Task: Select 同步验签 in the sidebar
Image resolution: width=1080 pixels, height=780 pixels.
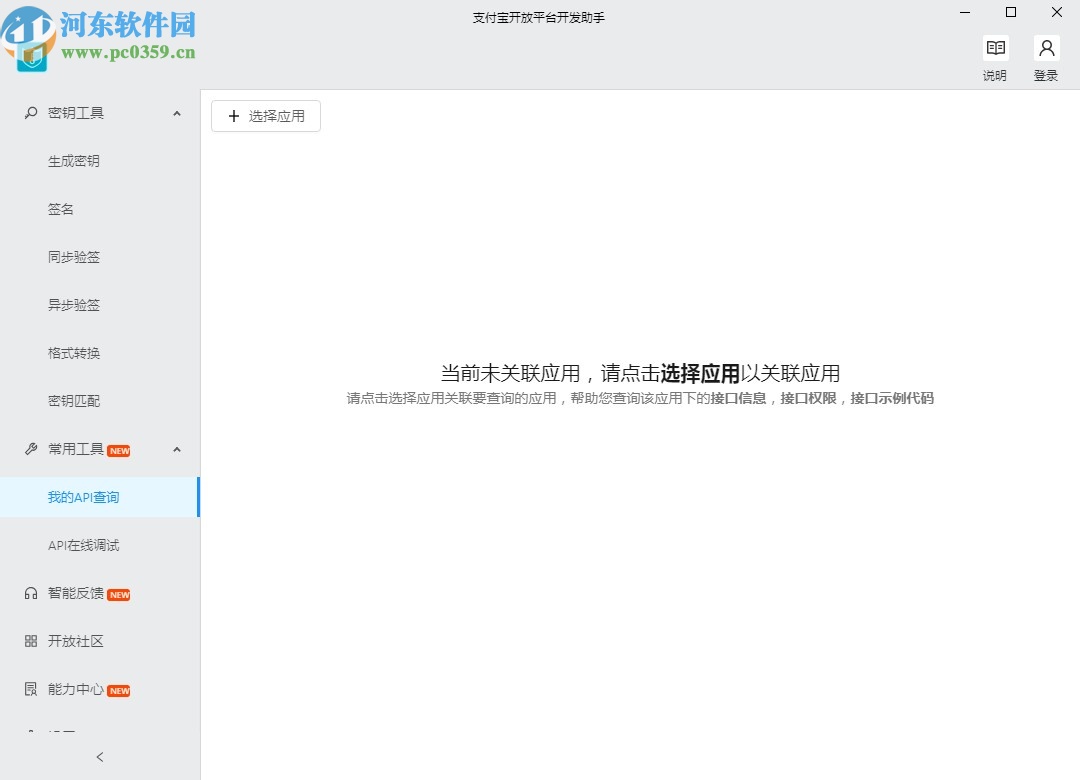Action: coord(73,257)
